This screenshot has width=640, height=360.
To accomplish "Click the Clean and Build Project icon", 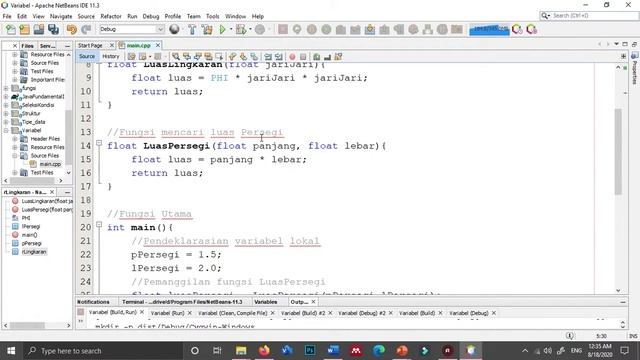I will [207, 29].
